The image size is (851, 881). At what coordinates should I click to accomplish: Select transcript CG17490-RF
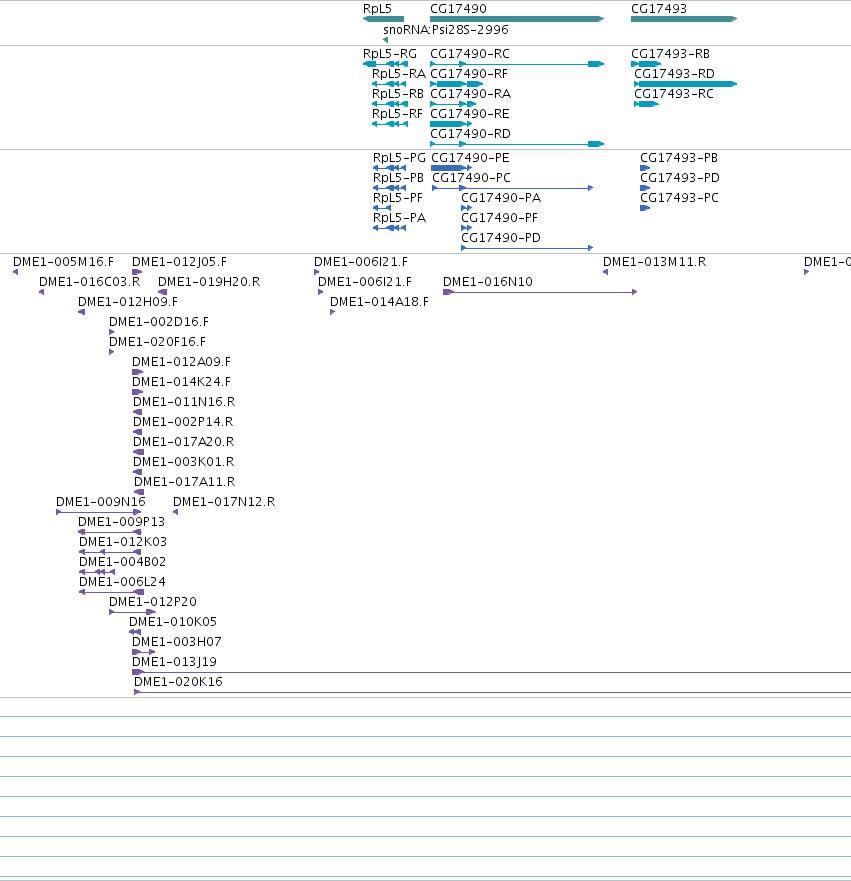click(457, 84)
